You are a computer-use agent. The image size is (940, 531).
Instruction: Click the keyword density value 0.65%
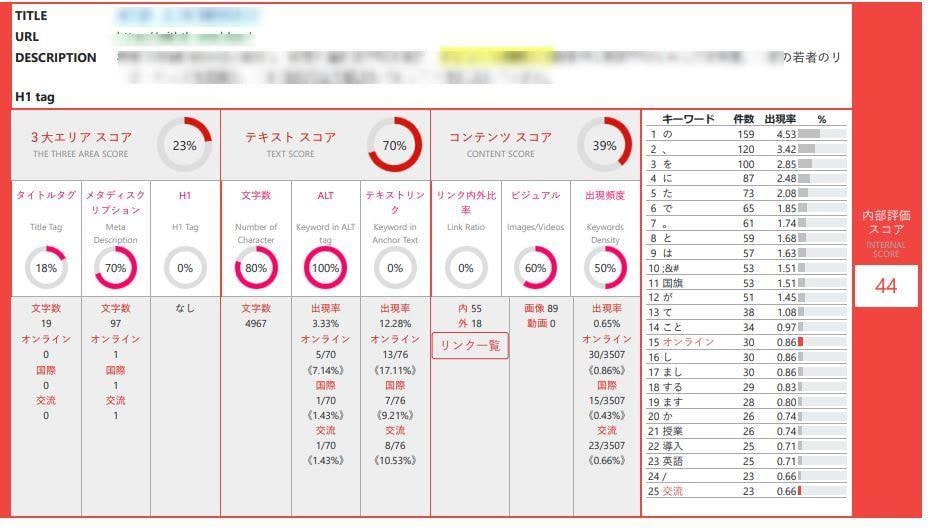tap(607, 324)
